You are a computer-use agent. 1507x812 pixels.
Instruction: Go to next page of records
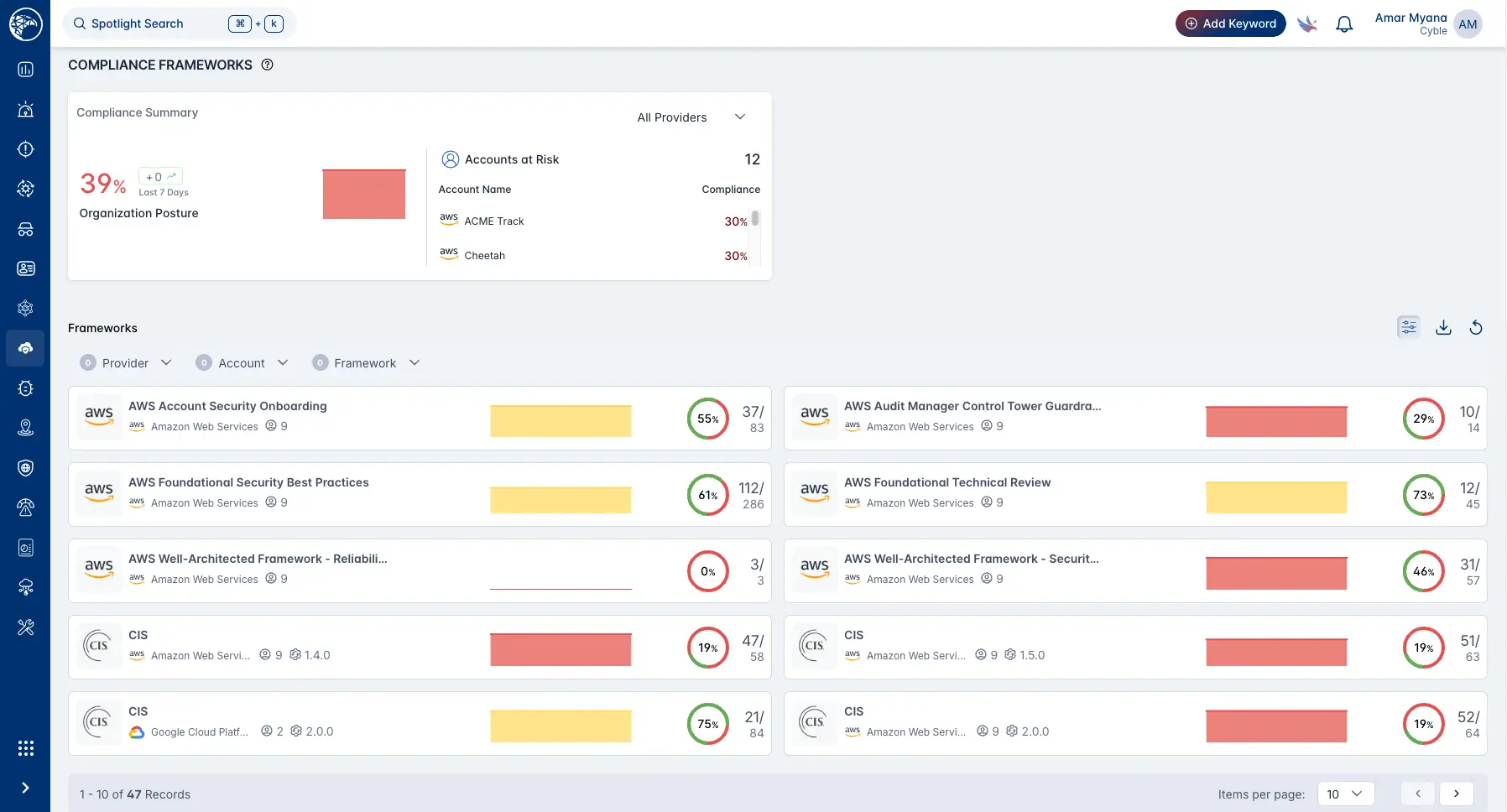[1457, 794]
